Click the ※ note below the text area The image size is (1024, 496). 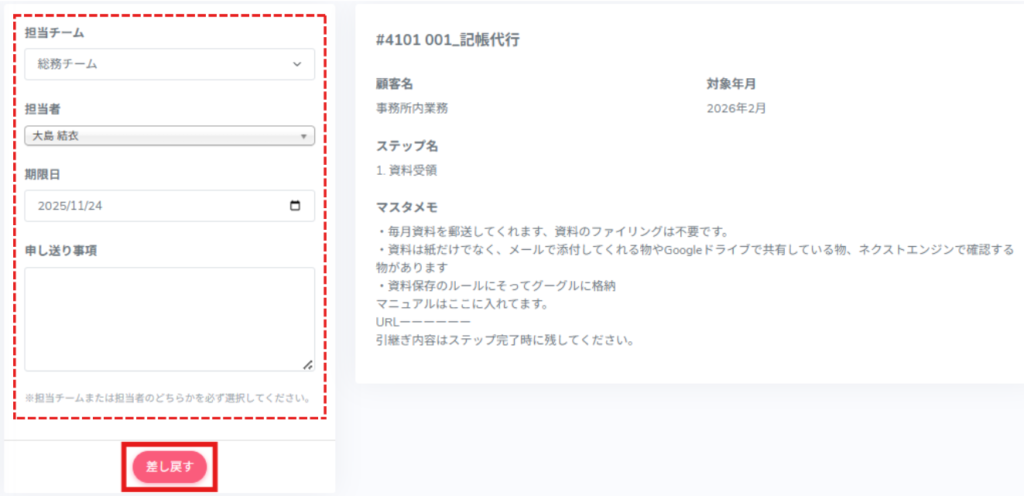(167, 398)
